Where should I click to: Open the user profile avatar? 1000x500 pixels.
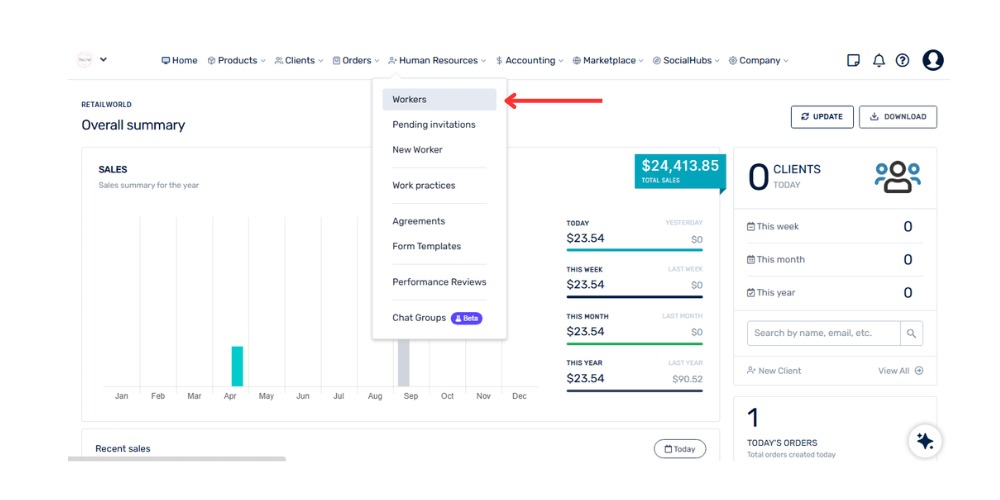[932, 60]
